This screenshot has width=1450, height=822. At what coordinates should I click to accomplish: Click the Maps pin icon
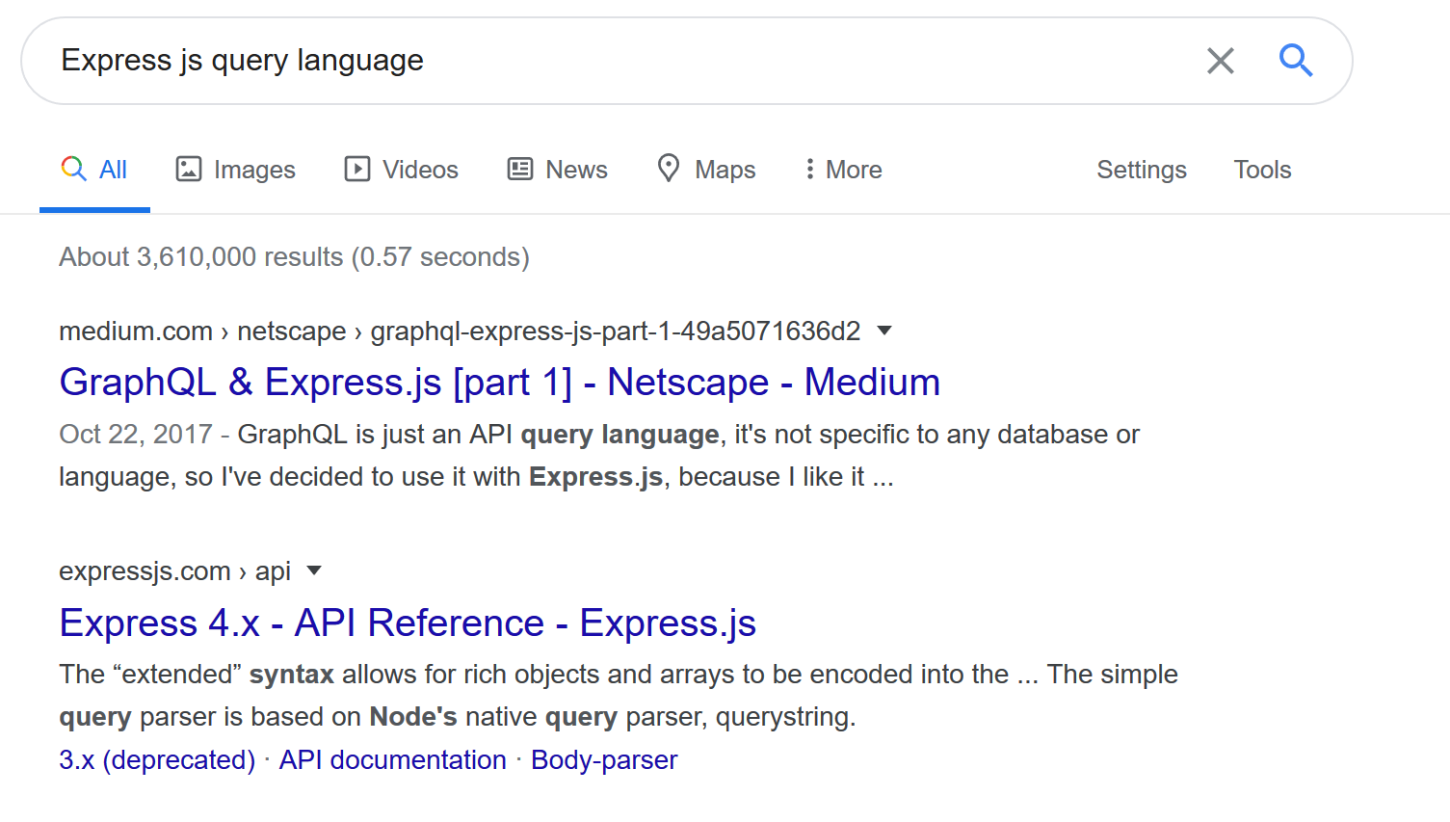pyautogui.click(x=668, y=168)
